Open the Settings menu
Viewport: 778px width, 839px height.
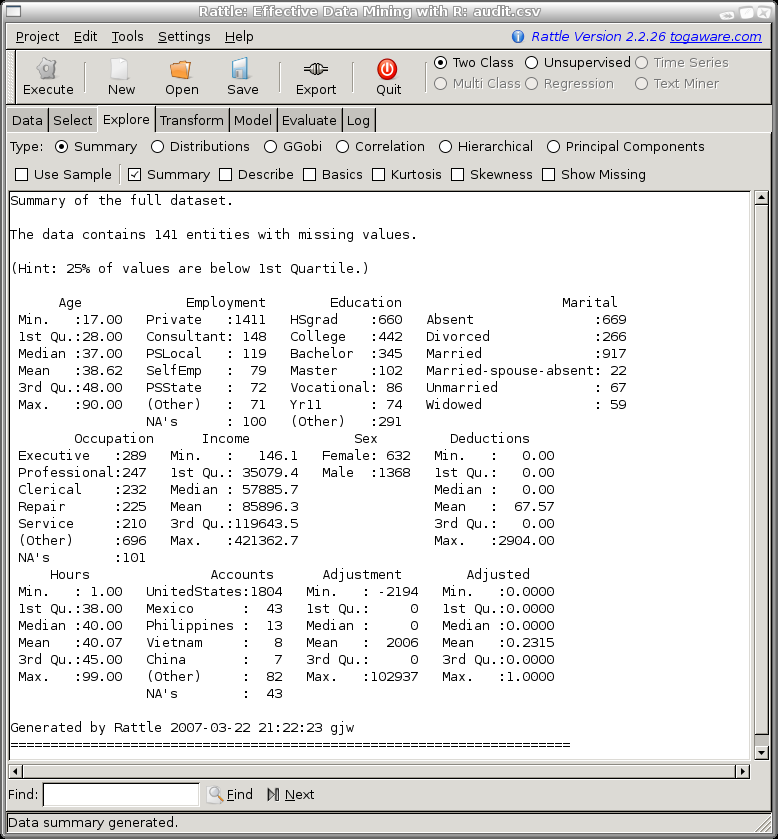coord(184,37)
